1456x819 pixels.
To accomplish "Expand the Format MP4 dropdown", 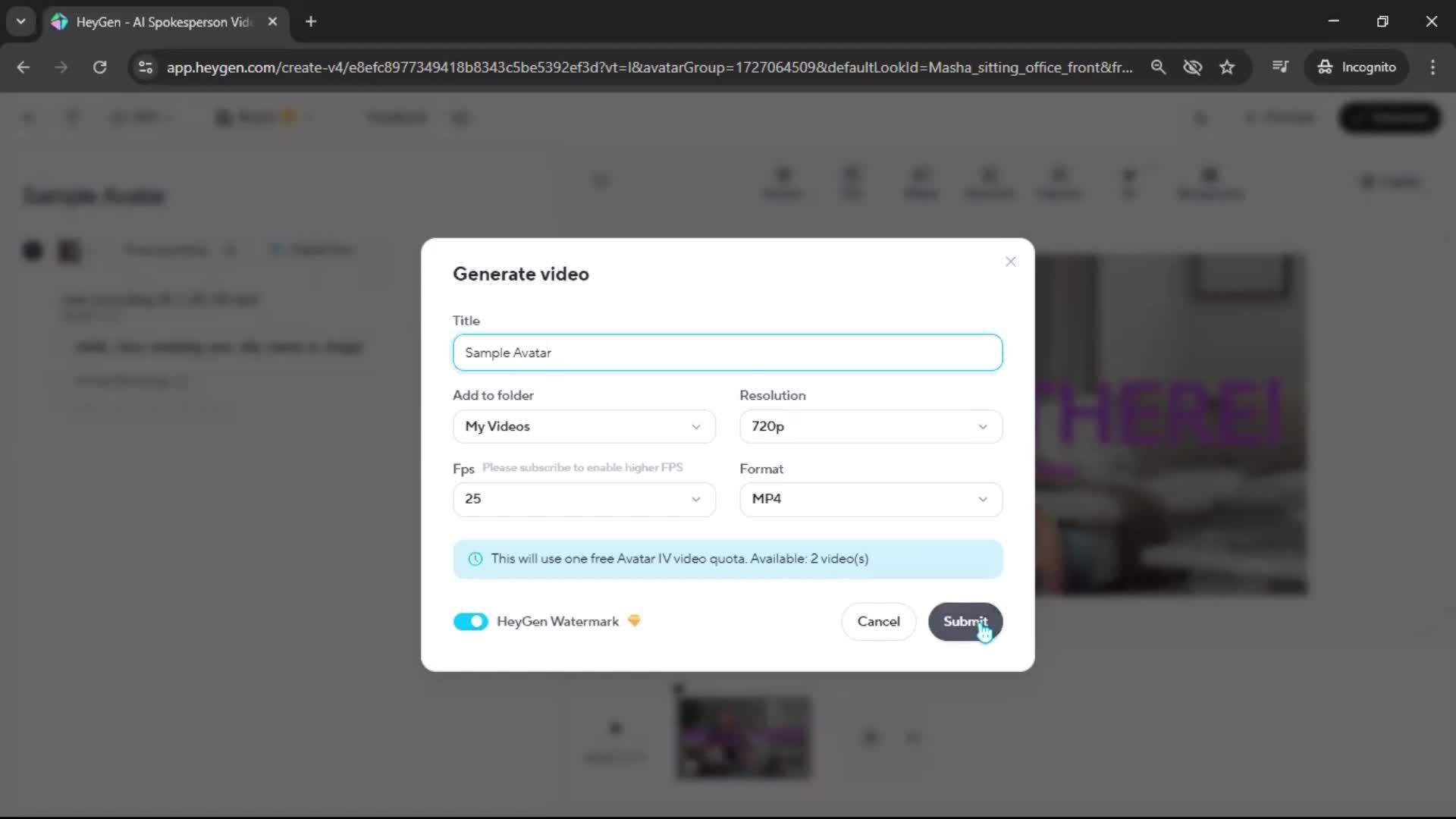I will click(870, 499).
